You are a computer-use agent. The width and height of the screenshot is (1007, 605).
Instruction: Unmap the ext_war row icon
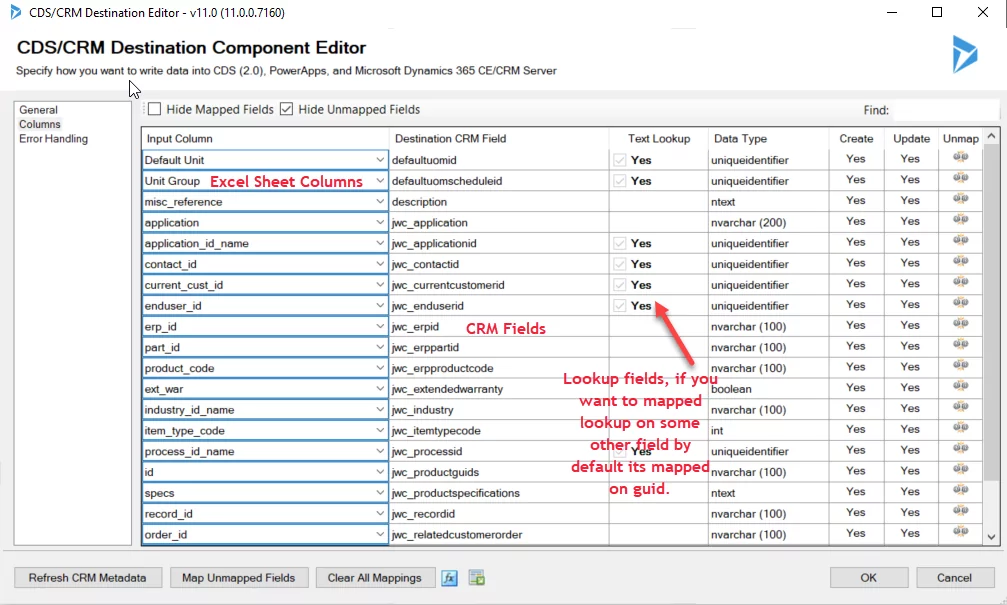[x=961, y=386]
